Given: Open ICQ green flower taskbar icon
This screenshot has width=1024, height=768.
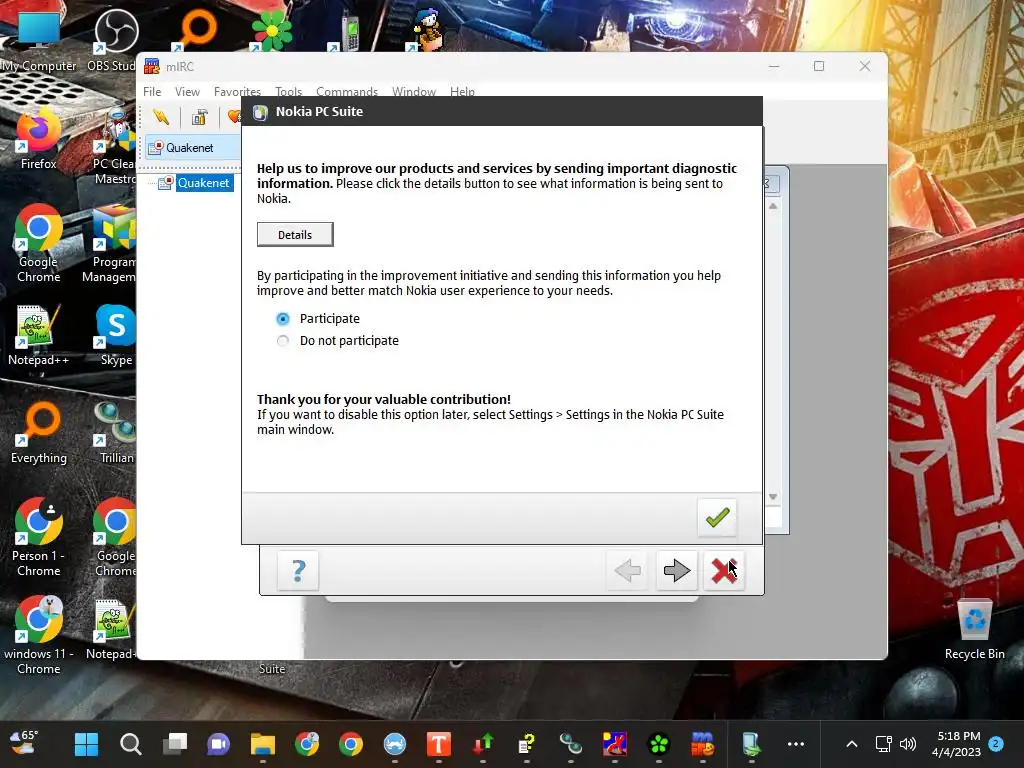Looking at the screenshot, I should tap(658, 744).
